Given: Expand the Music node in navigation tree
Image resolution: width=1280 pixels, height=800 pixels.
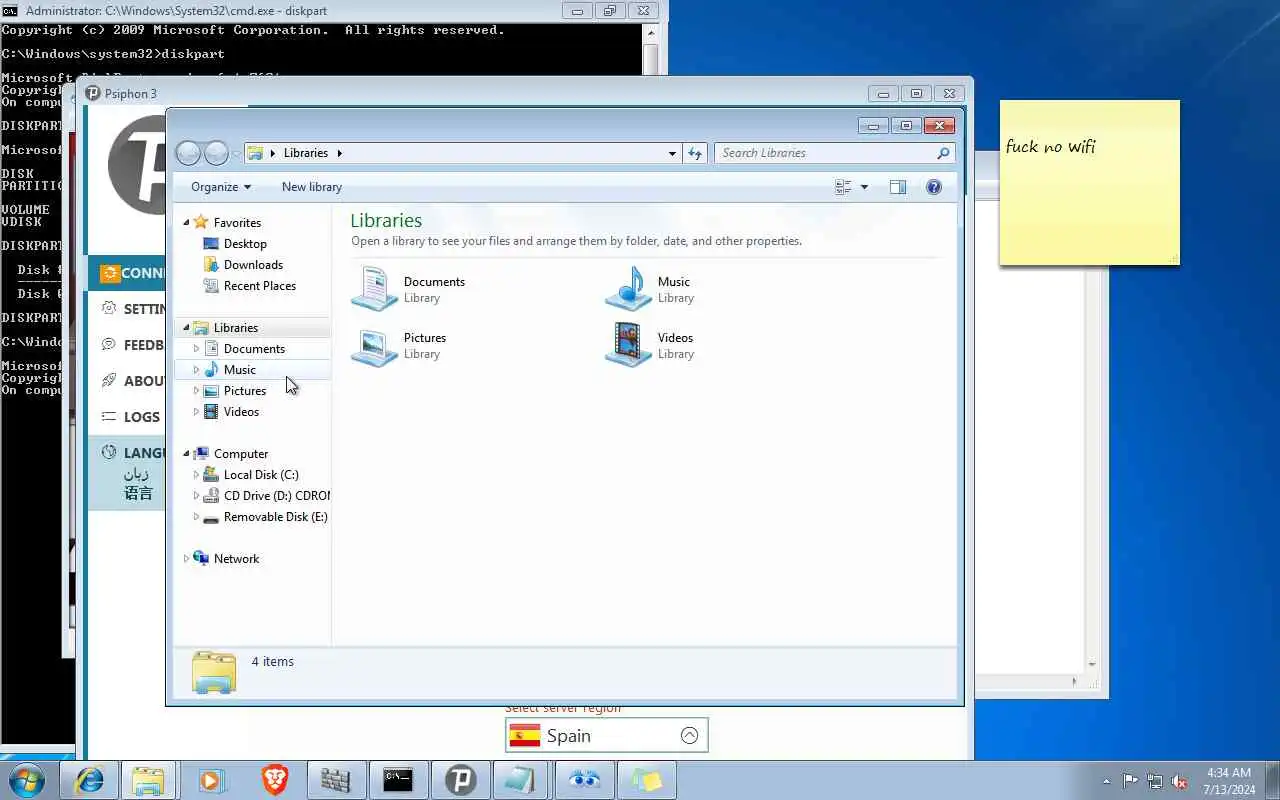Looking at the screenshot, I should coord(196,370).
